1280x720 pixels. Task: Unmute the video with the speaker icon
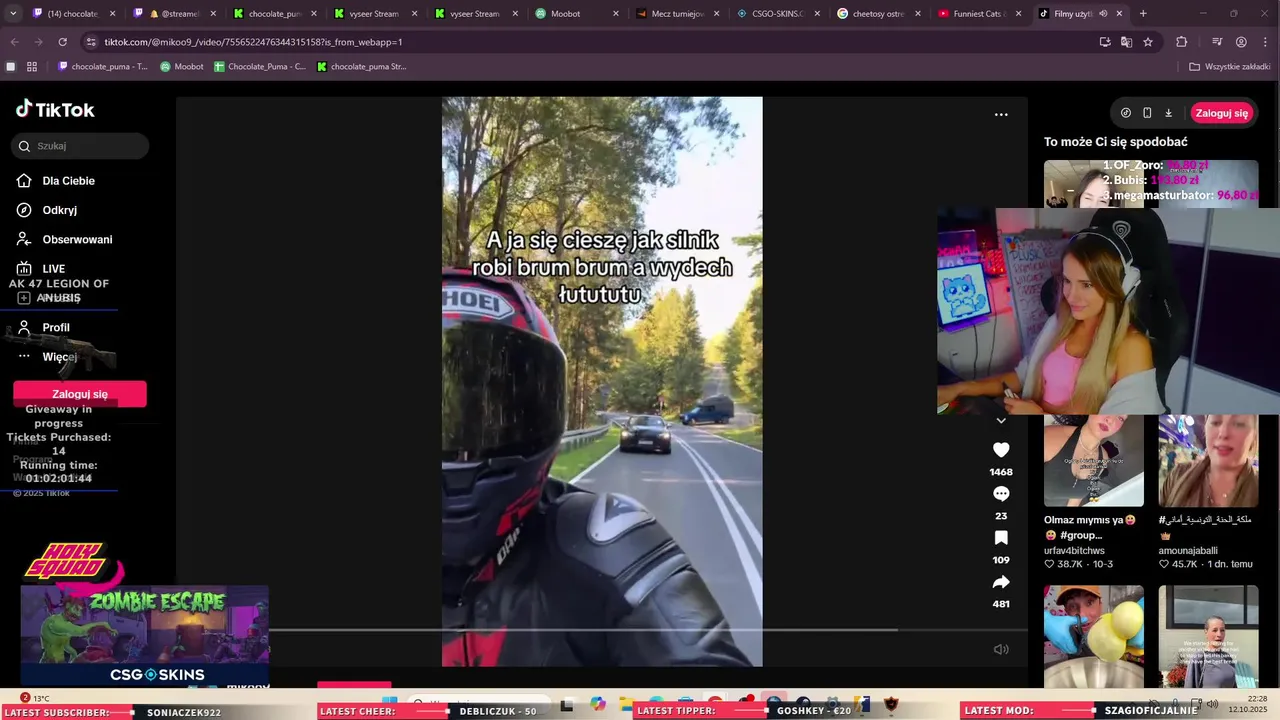pyautogui.click(x=1001, y=649)
